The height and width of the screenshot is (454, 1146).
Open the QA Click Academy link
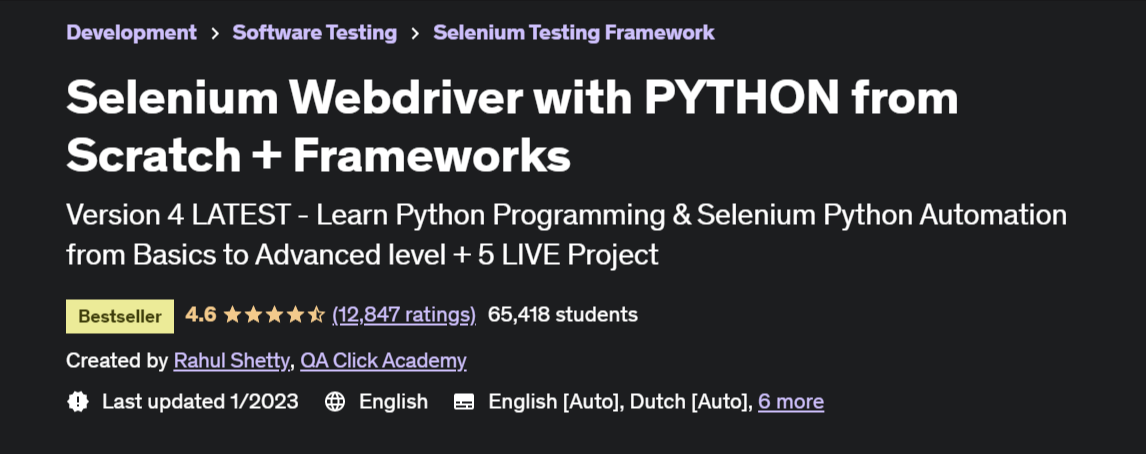pyautogui.click(x=383, y=360)
